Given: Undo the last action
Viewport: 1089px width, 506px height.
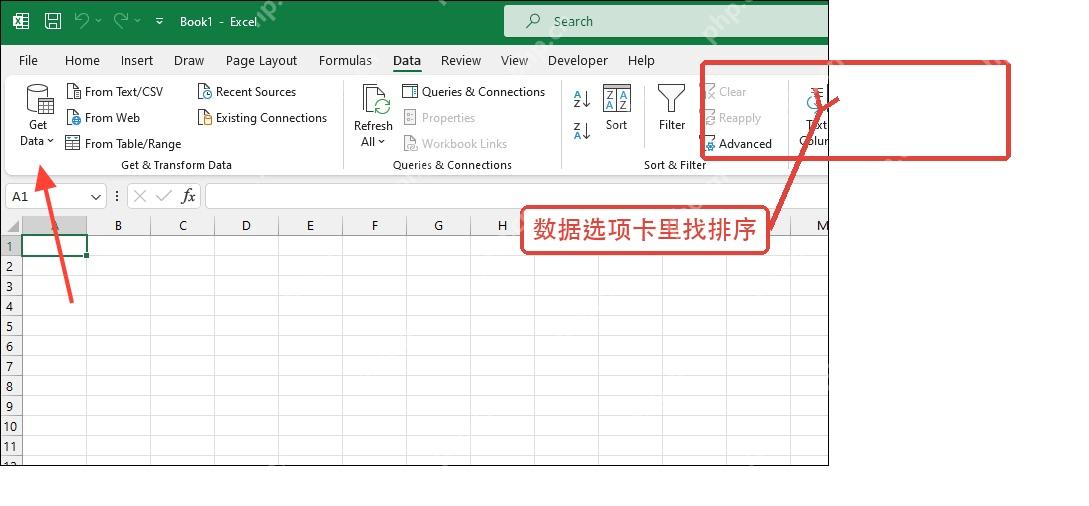Looking at the screenshot, I should coord(82,21).
